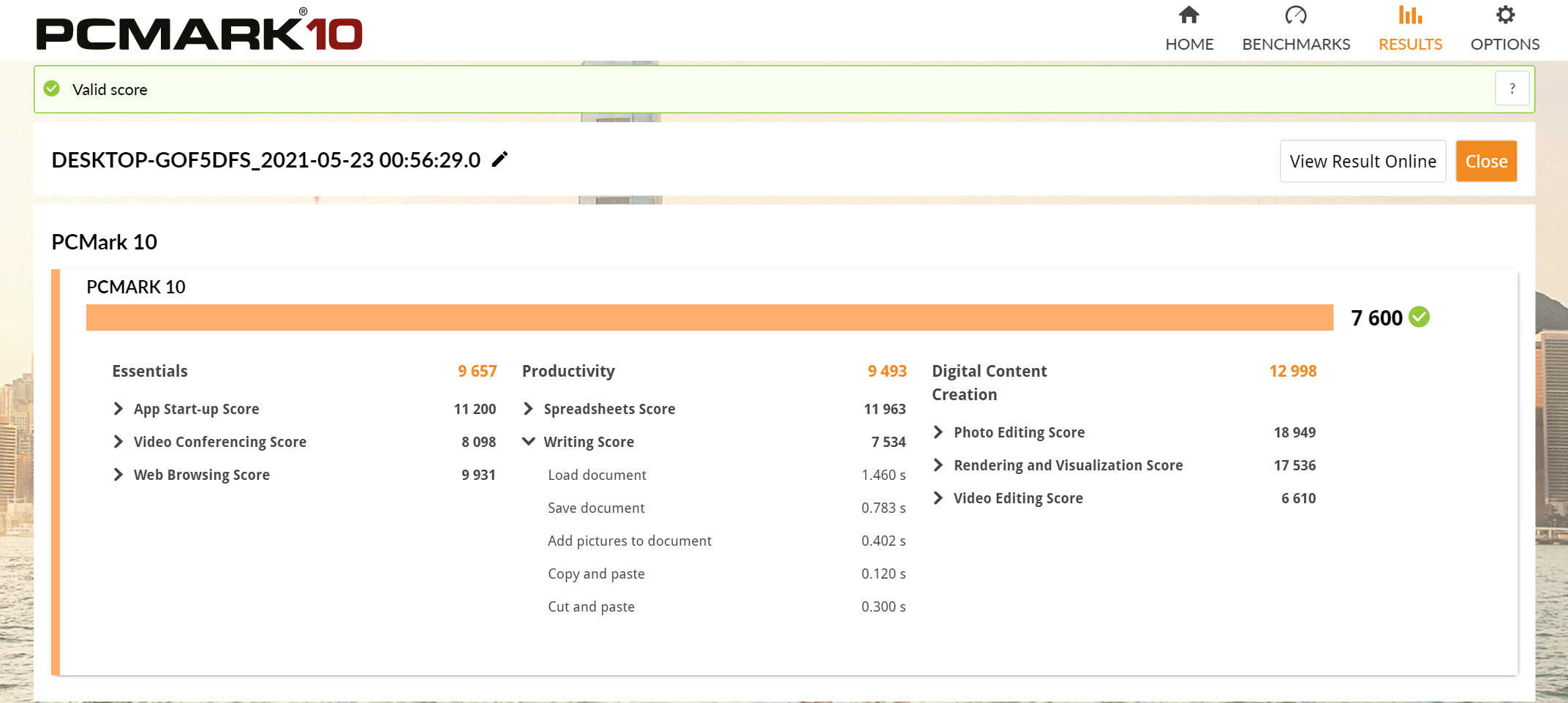Click the Video Editing value 6 610
1568x703 pixels.
[1298, 498]
